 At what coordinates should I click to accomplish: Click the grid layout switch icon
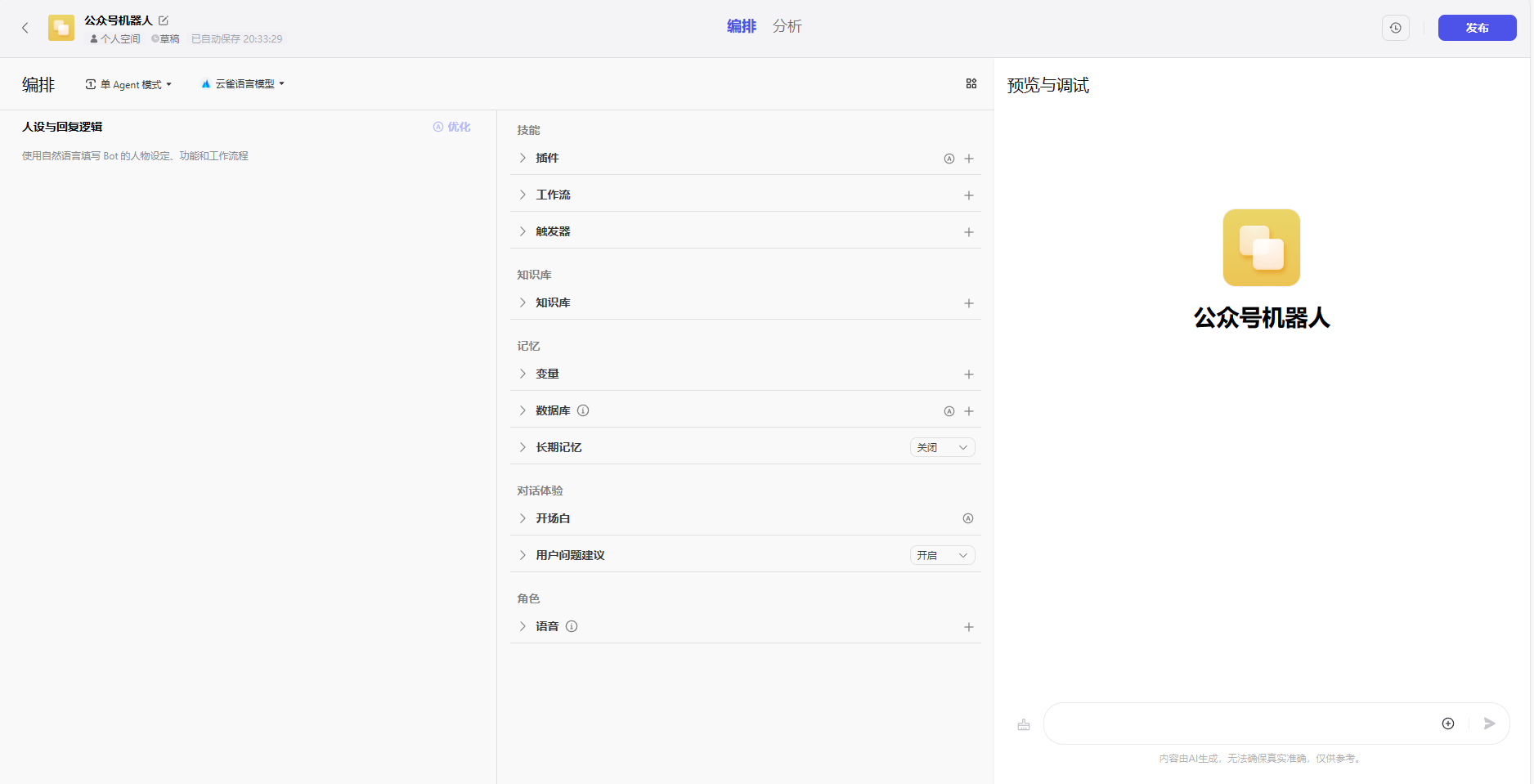pyautogui.click(x=971, y=83)
